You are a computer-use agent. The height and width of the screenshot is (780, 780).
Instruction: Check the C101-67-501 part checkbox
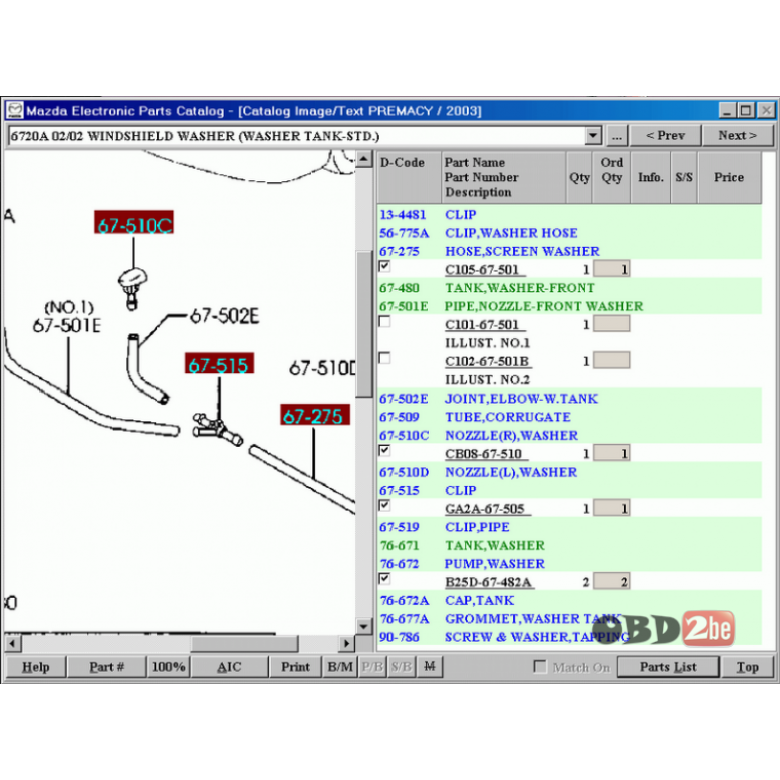384,321
